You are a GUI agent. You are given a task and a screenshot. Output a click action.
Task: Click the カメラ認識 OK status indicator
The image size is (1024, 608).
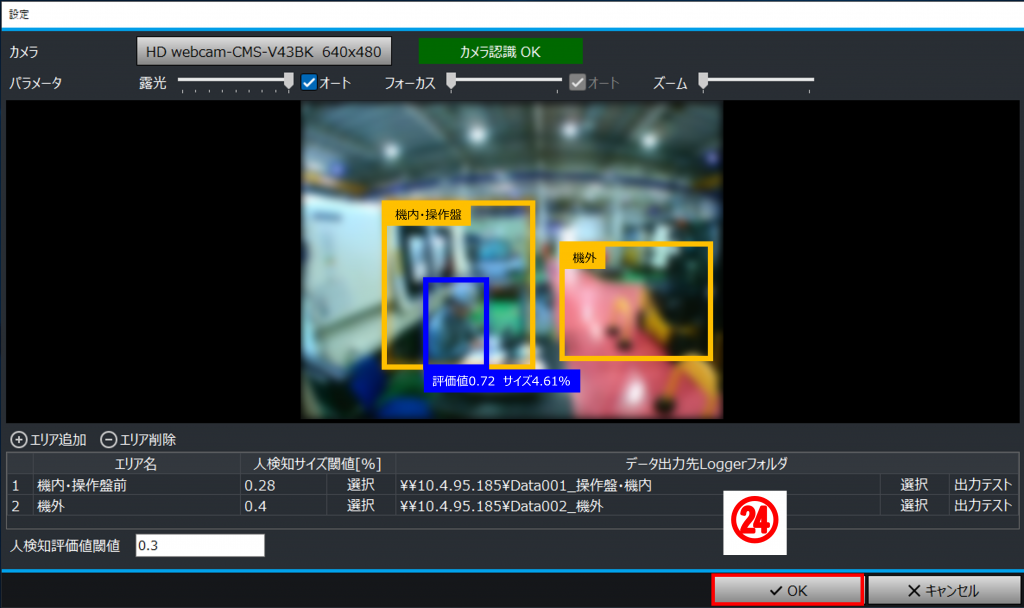pos(500,52)
